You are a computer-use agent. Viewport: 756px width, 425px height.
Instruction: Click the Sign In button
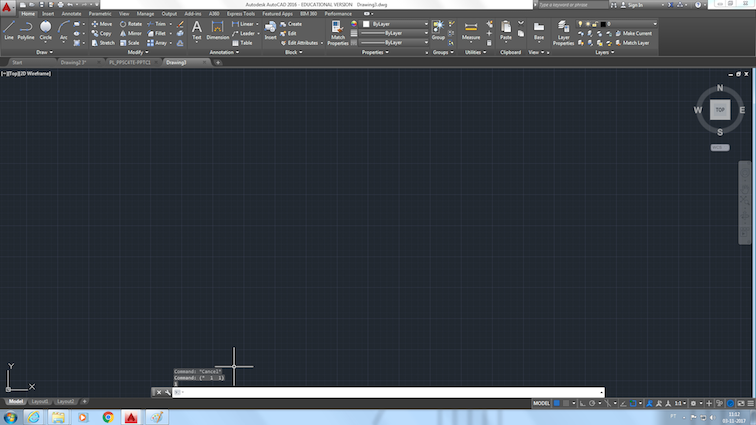635,5
